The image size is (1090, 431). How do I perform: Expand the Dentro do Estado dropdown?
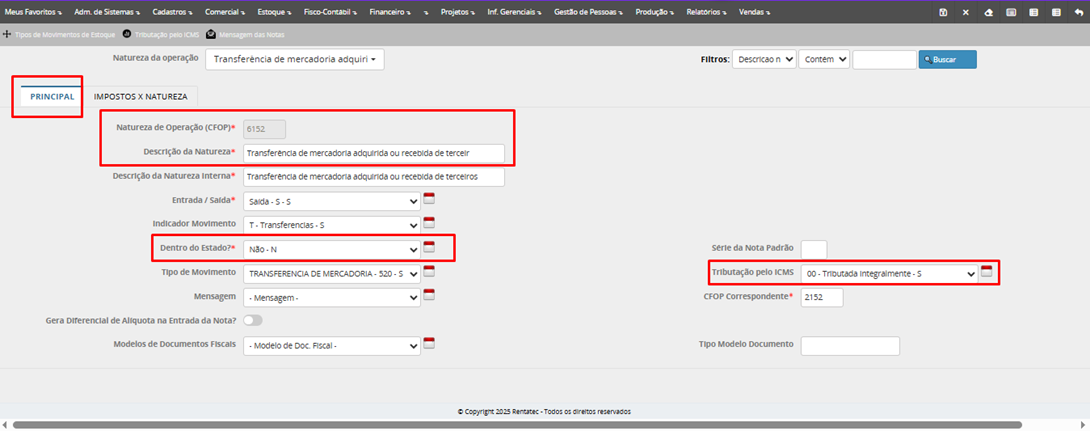coord(332,249)
